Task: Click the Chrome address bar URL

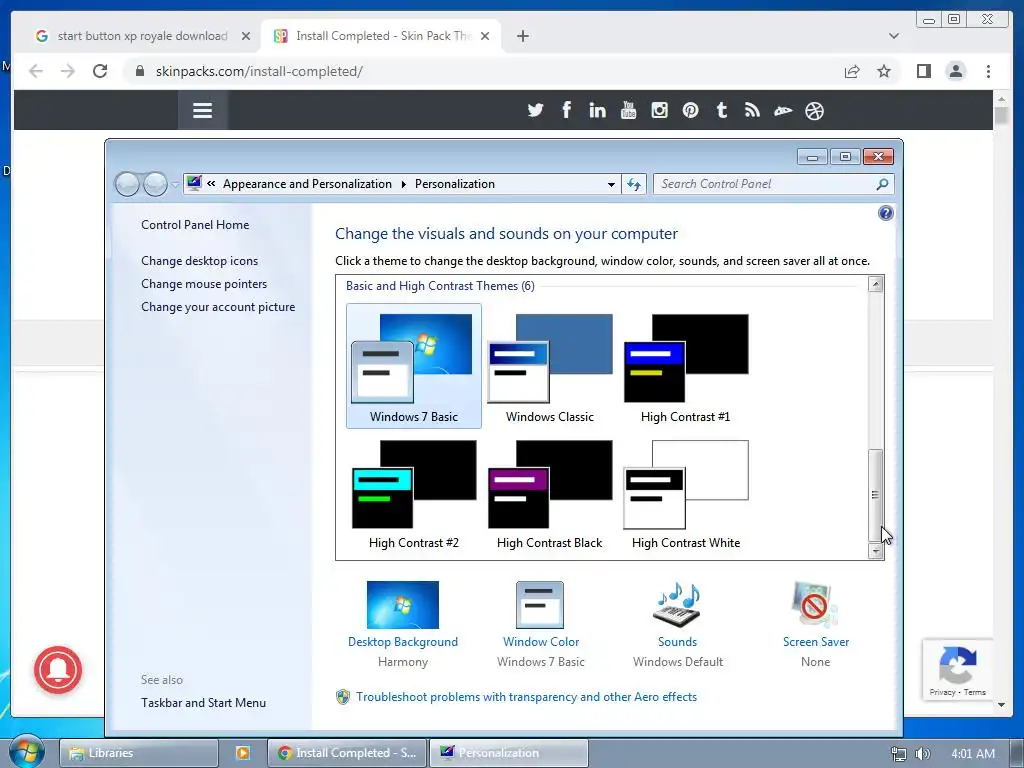Action: [x=259, y=71]
